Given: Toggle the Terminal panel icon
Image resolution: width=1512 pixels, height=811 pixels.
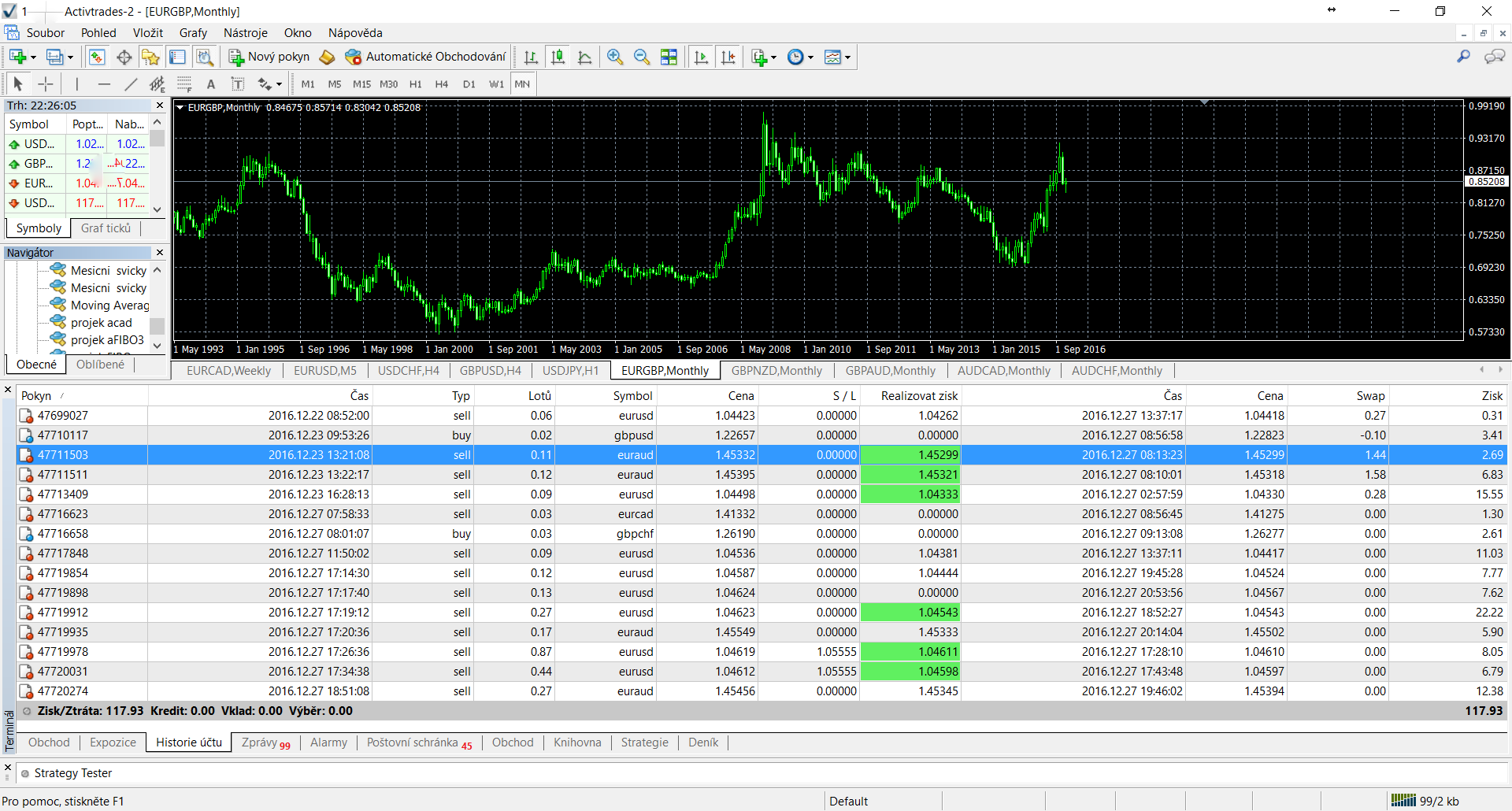Looking at the screenshot, I should click(x=177, y=57).
